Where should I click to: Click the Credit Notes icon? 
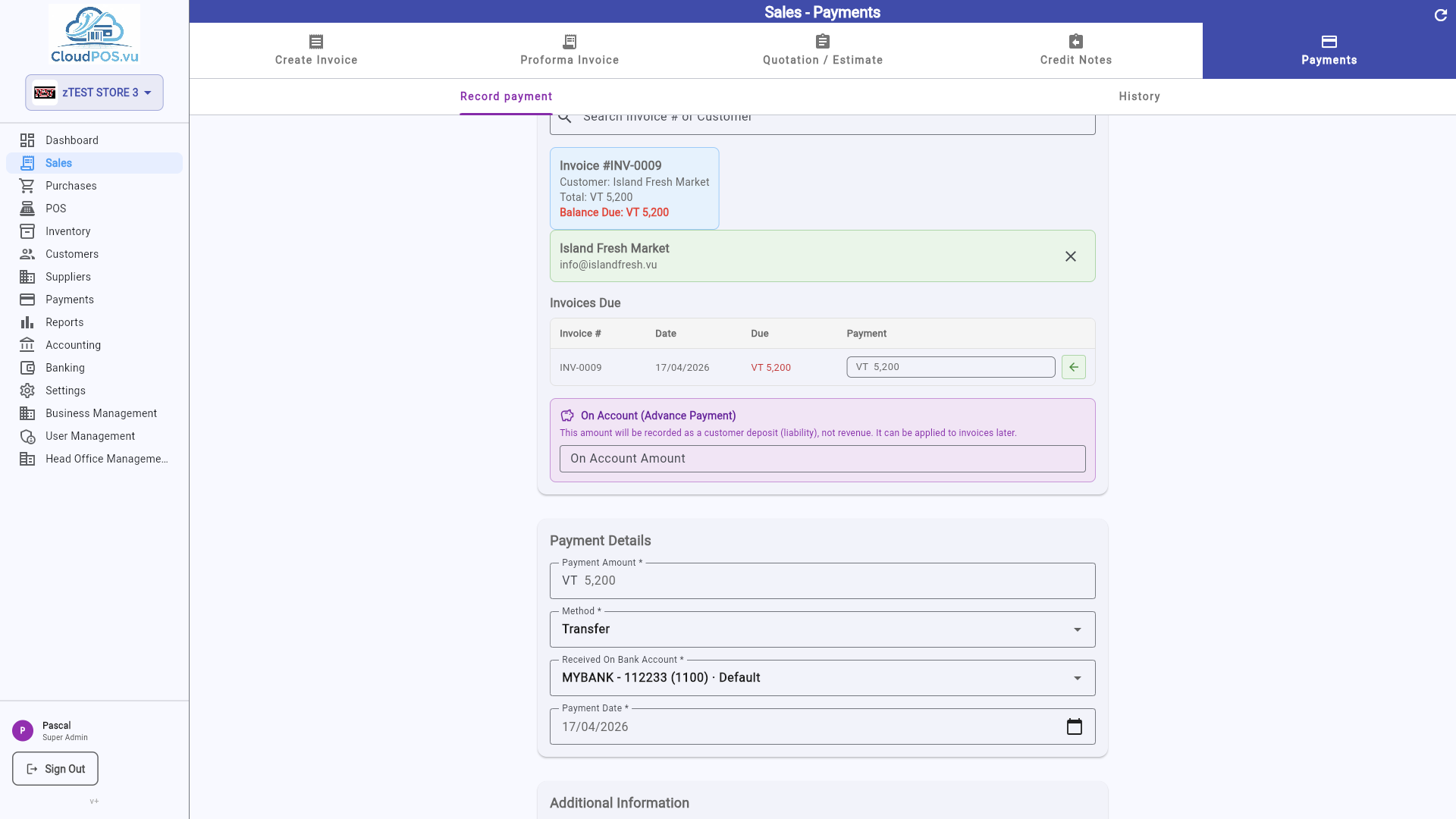[1076, 41]
